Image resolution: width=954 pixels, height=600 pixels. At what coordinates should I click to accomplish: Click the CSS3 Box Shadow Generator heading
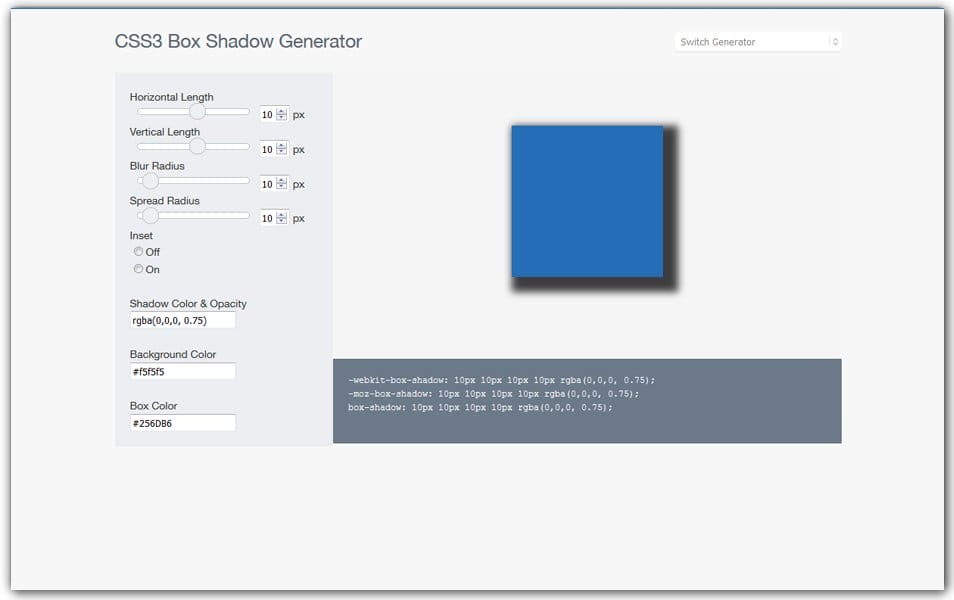(240, 42)
